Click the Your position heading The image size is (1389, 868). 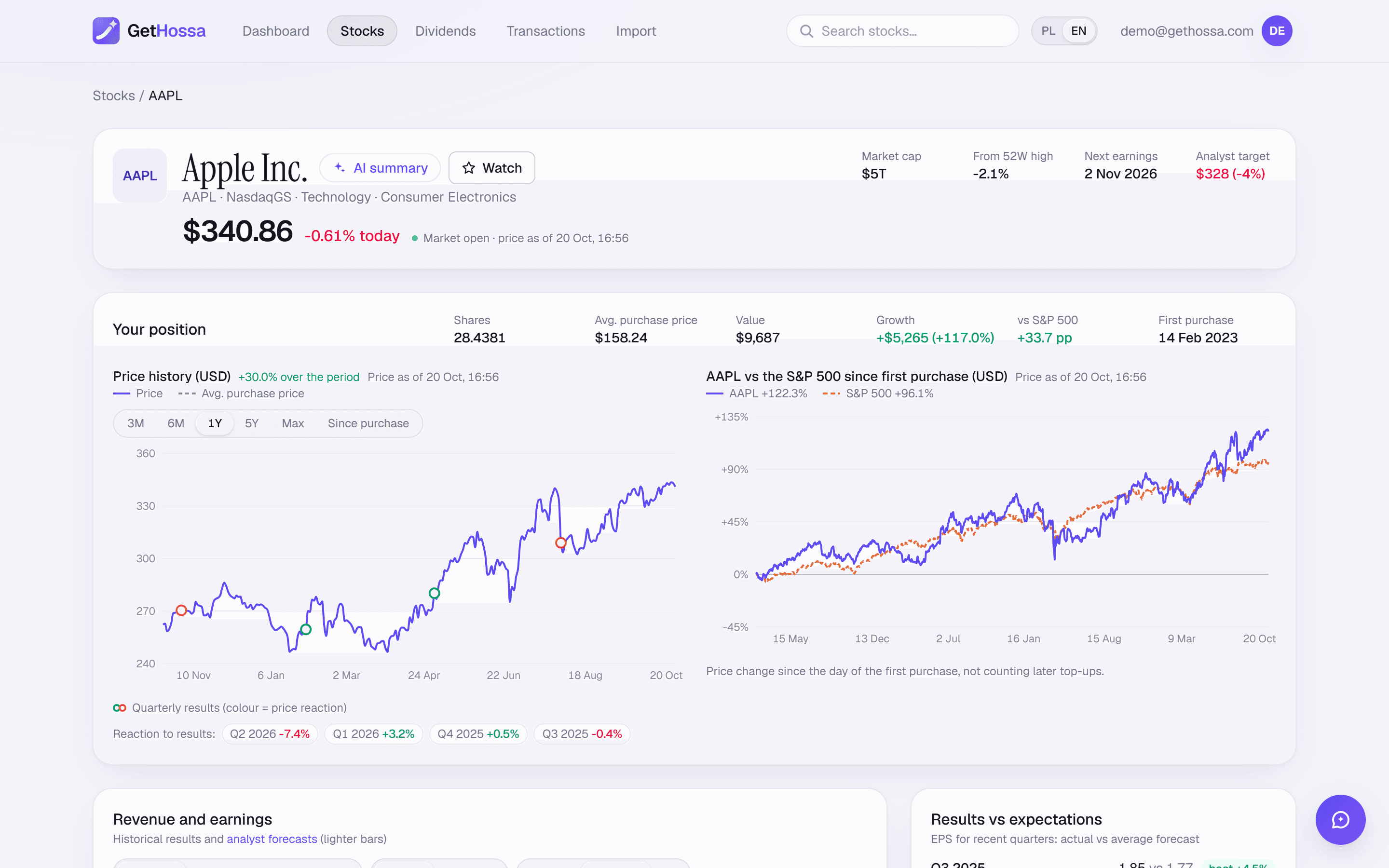pyautogui.click(x=159, y=329)
